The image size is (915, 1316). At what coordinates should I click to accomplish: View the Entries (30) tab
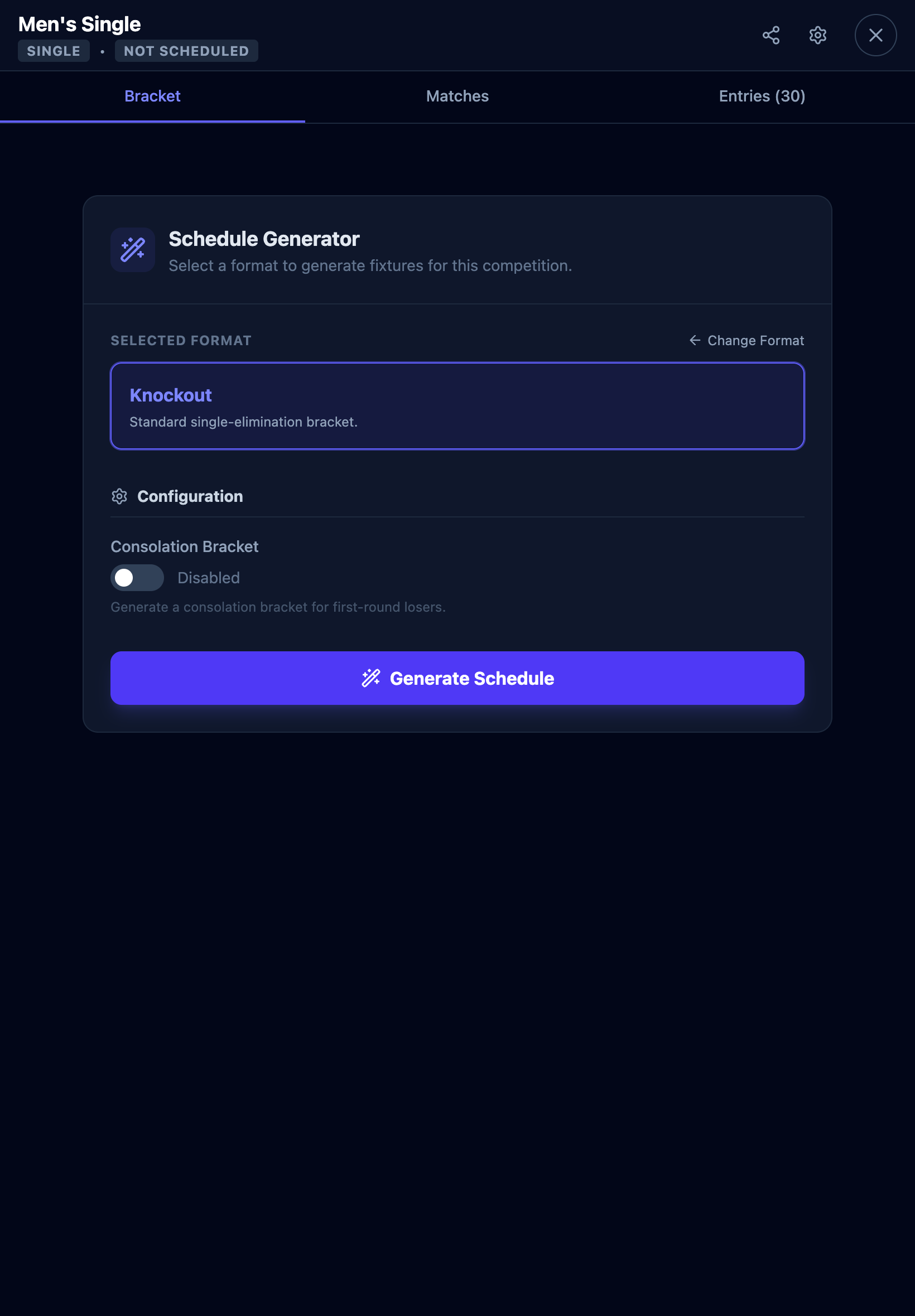point(762,96)
